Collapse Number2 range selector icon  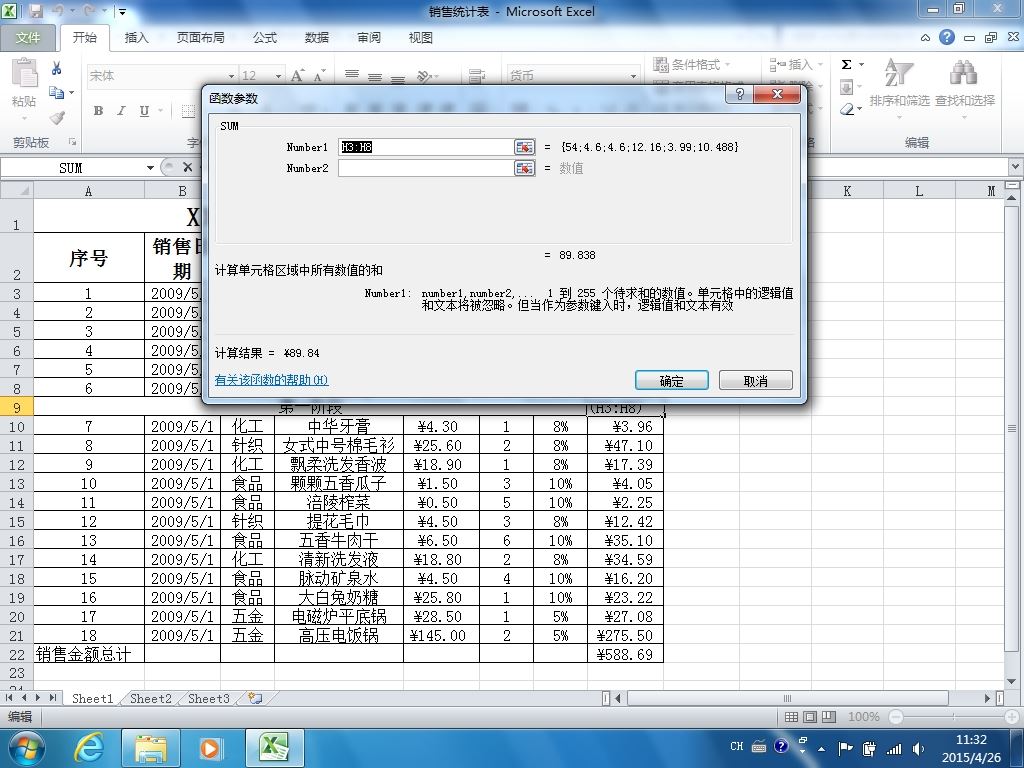click(524, 168)
